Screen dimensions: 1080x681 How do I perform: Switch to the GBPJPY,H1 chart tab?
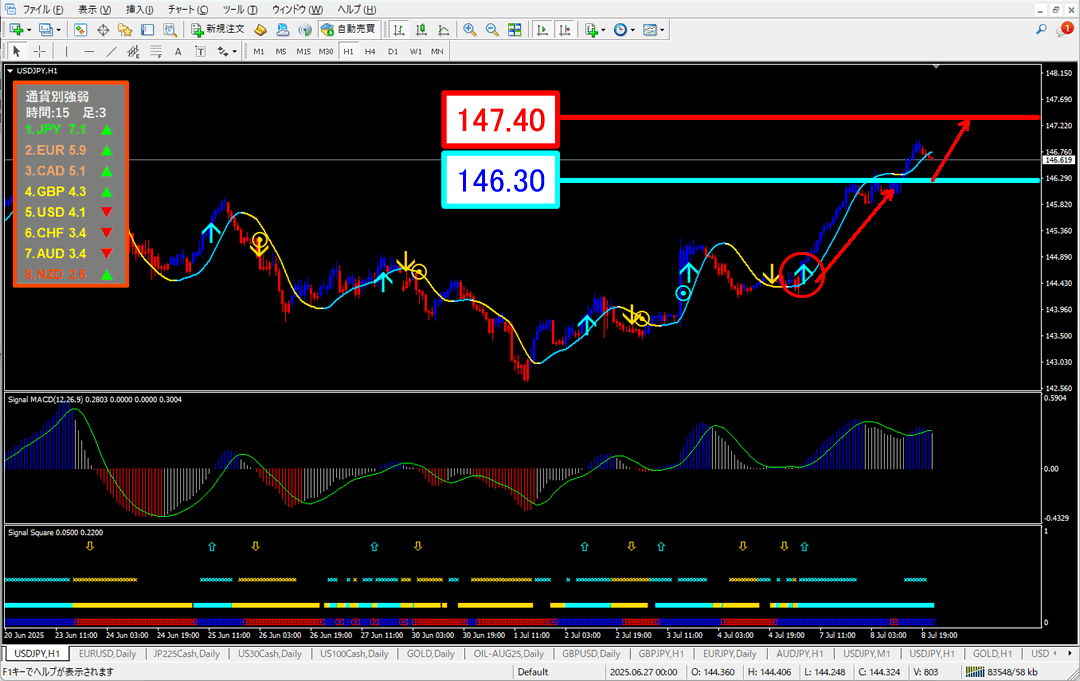tap(661, 653)
